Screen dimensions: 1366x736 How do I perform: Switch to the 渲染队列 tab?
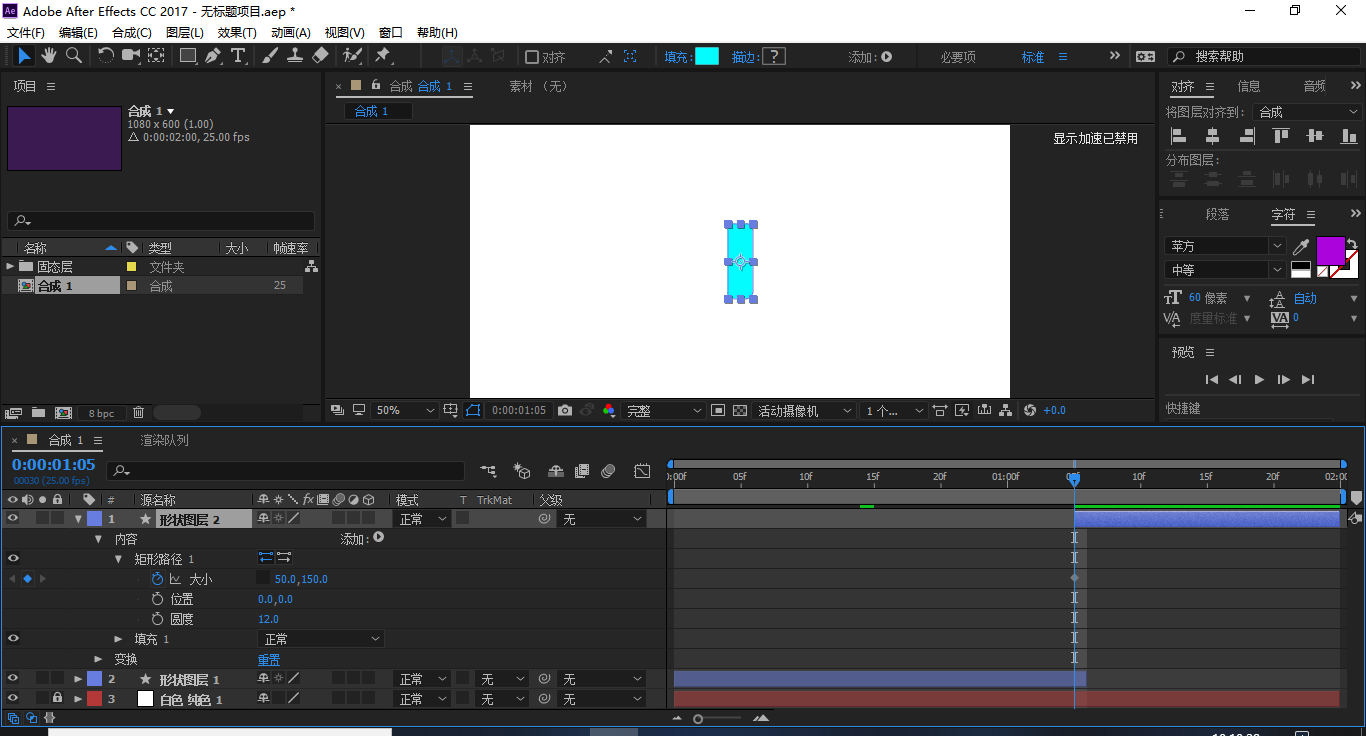pos(164,440)
